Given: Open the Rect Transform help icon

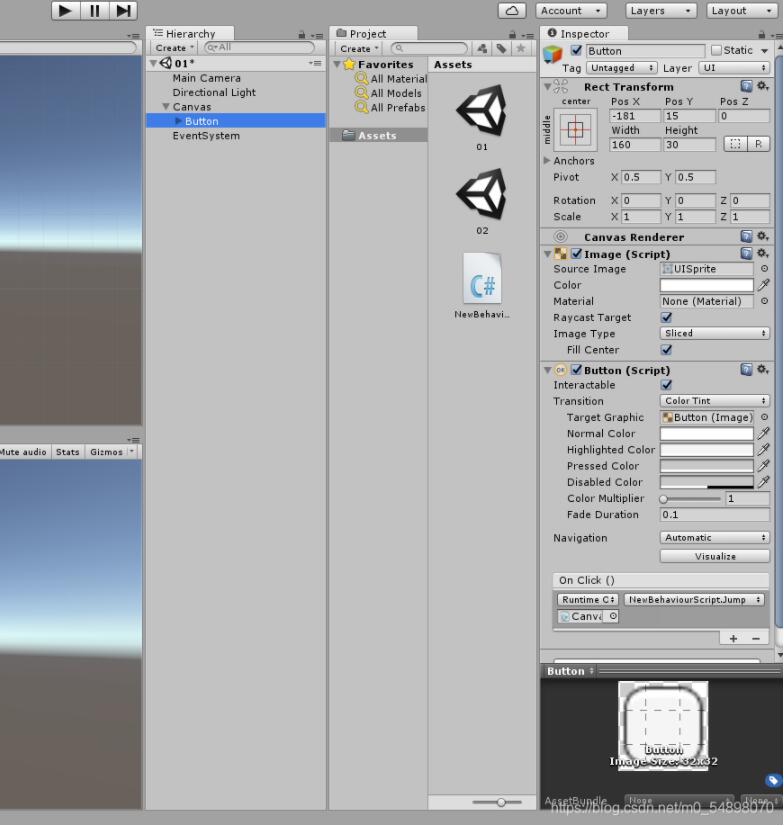Looking at the screenshot, I should tap(747, 87).
